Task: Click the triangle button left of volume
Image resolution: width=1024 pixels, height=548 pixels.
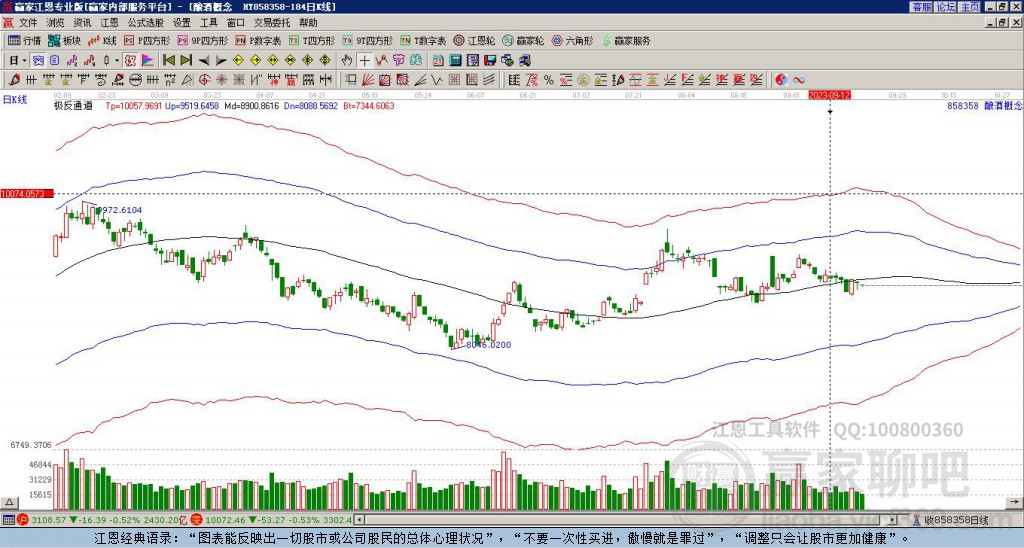Action: (9, 502)
